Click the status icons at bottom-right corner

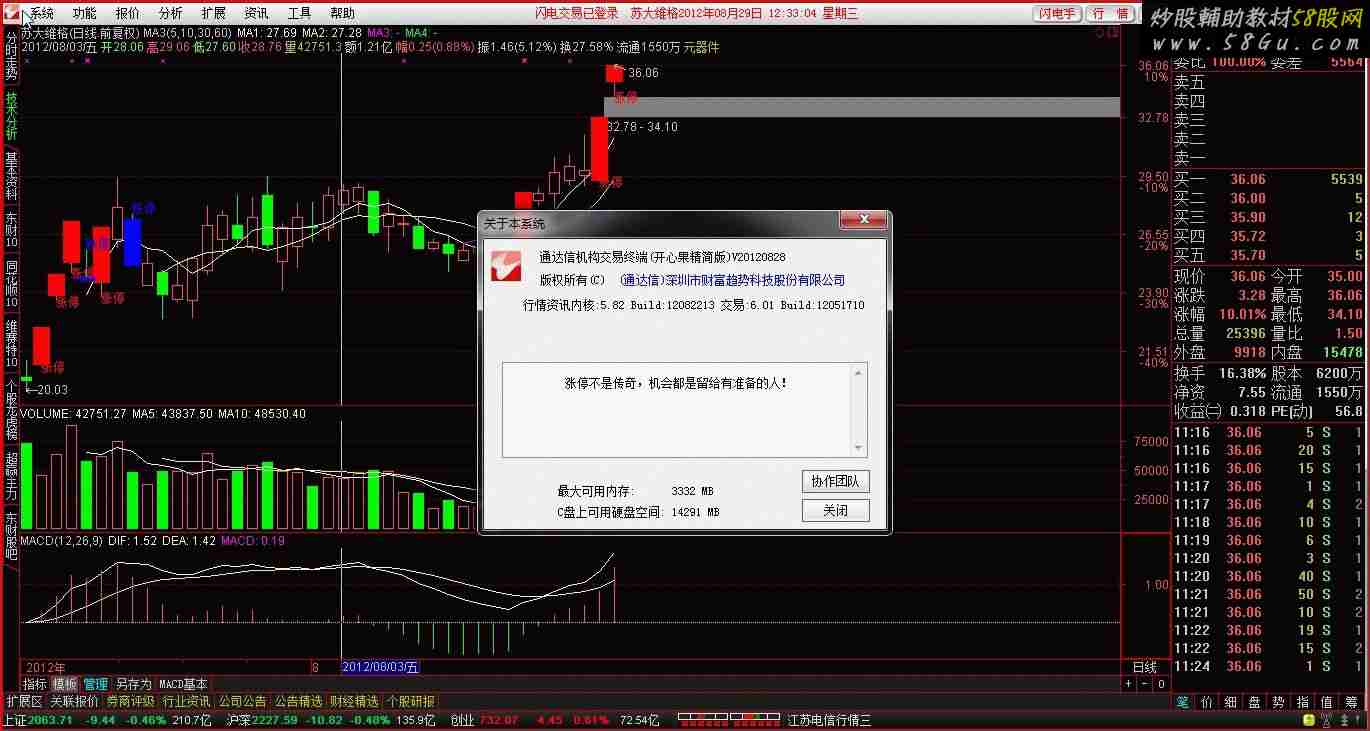[1334, 720]
